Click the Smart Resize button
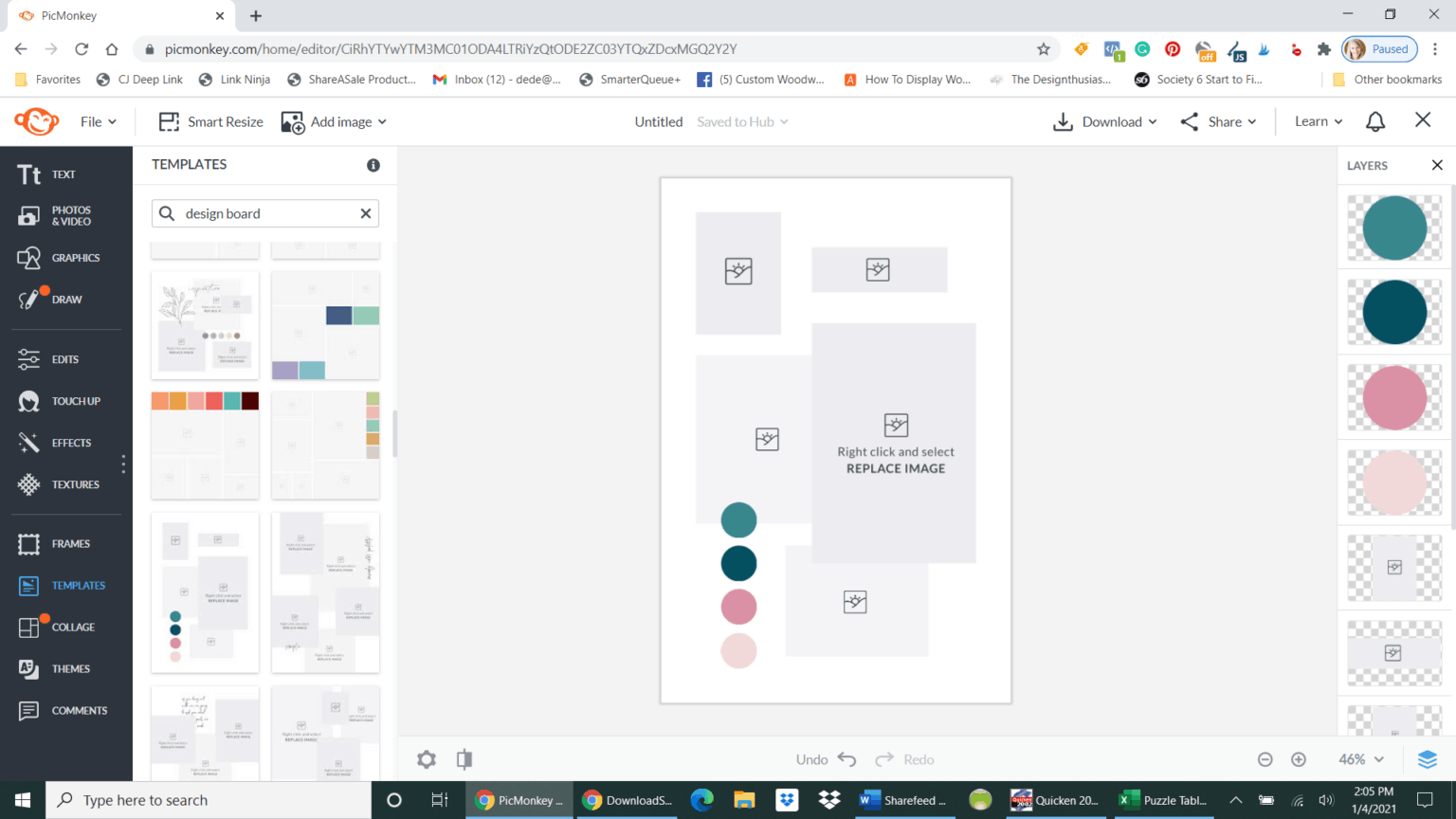 [209, 121]
